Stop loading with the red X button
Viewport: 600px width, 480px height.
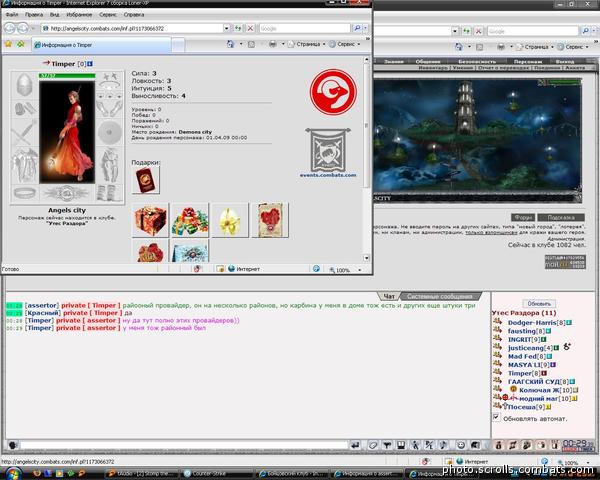point(250,28)
